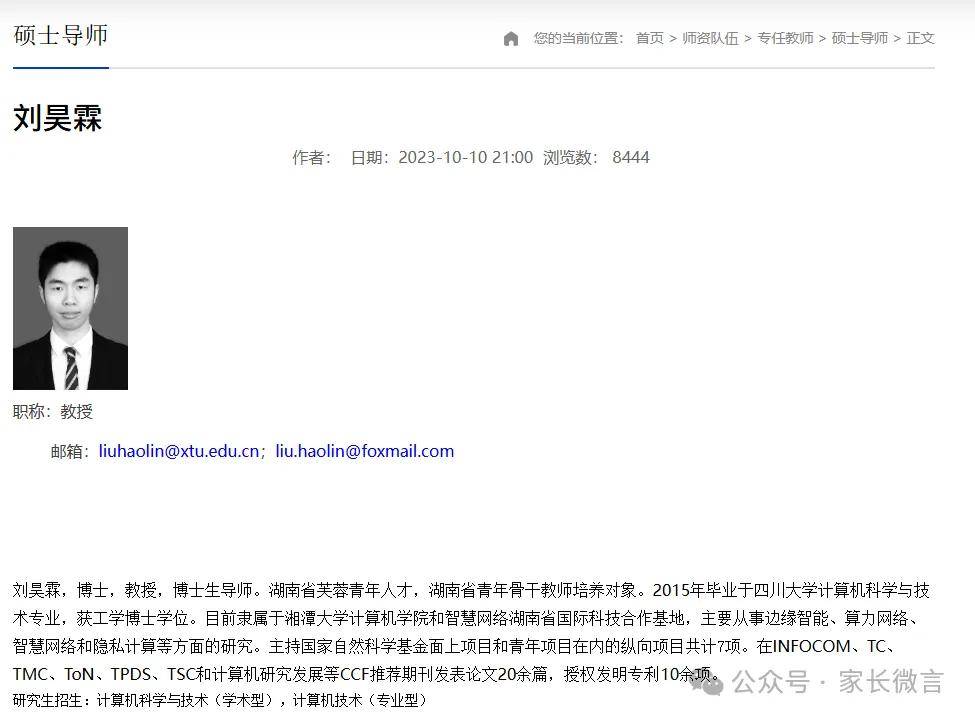The image size is (975, 720).
Task: Click the 硕士导师 section heading
Action: 60,36
